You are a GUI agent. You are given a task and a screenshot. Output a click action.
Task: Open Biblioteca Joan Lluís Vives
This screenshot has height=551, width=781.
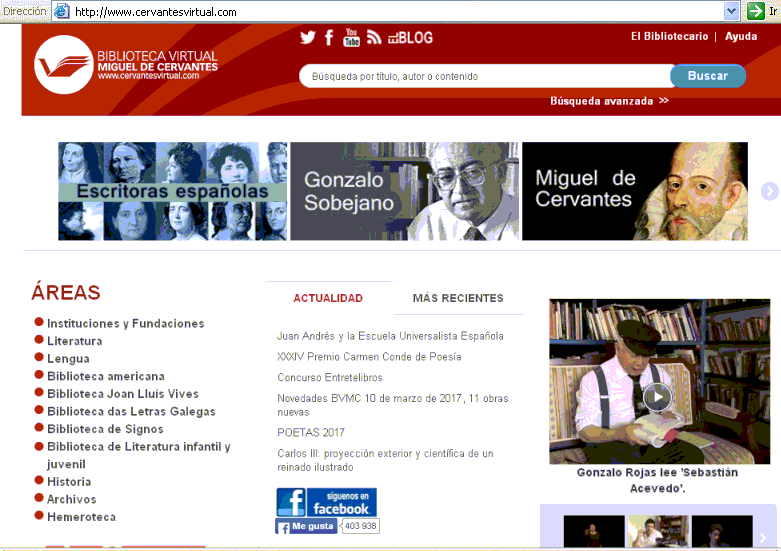tap(123, 394)
